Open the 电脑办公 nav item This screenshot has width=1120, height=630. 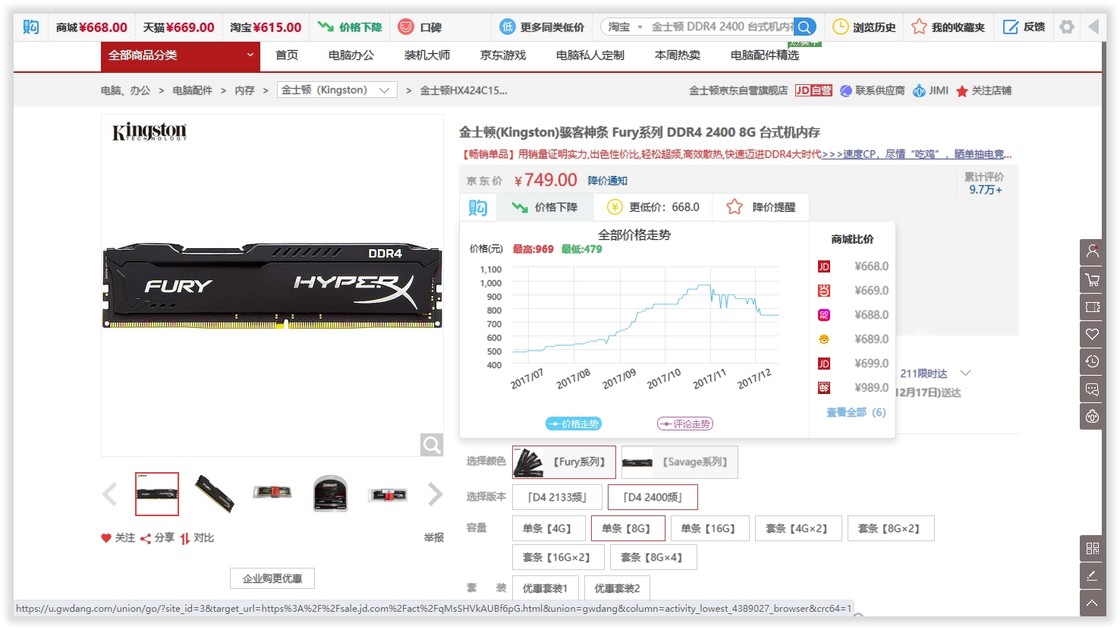click(x=351, y=55)
